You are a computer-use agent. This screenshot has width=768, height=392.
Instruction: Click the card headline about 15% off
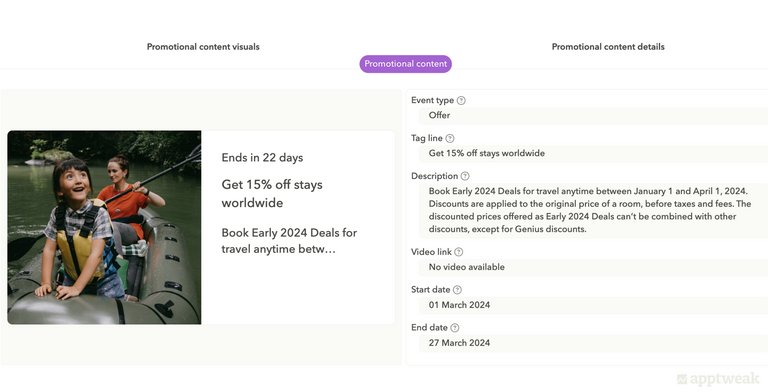point(272,194)
